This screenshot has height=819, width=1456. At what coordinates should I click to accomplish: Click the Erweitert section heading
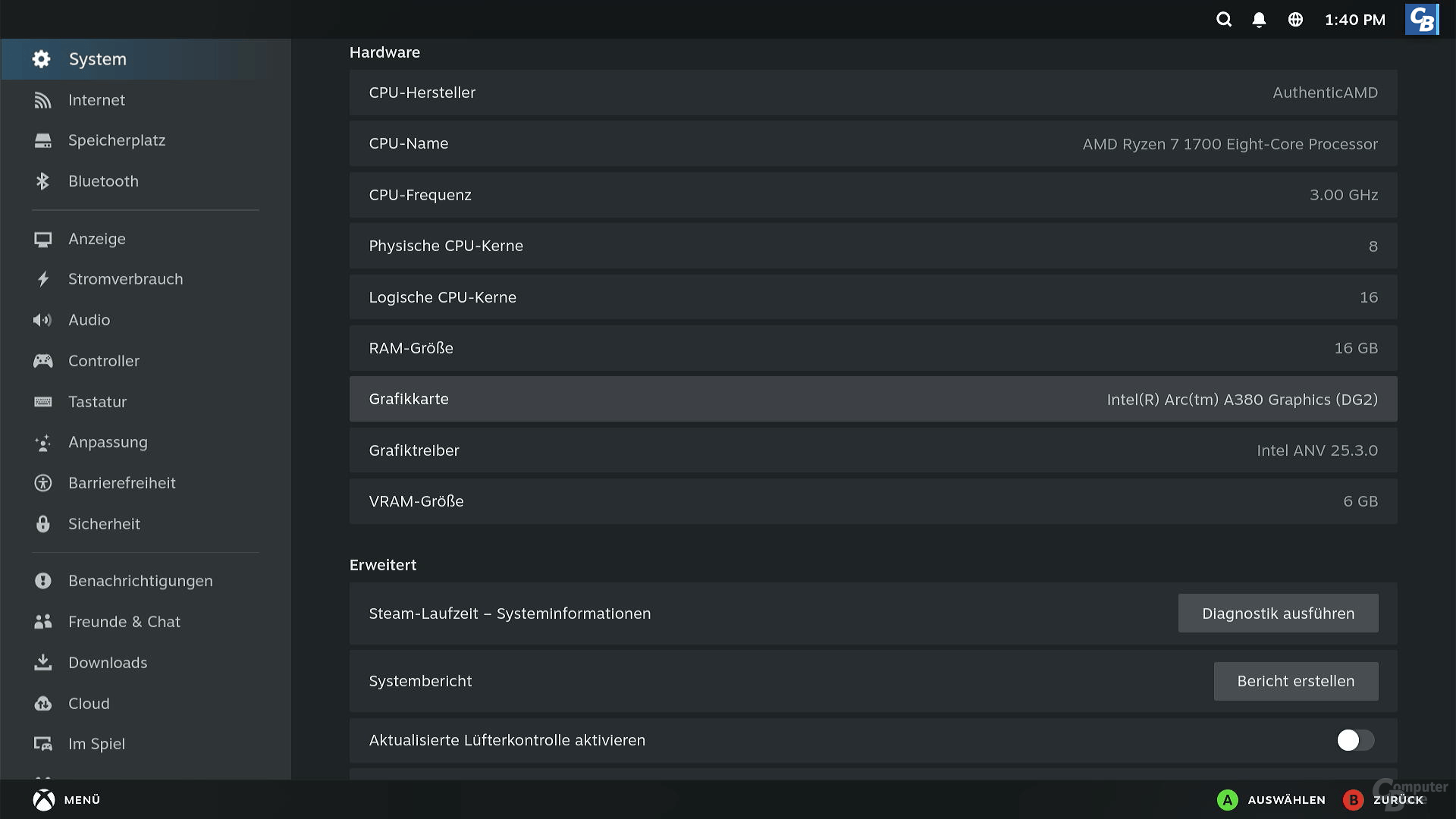[x=383, y=565]
